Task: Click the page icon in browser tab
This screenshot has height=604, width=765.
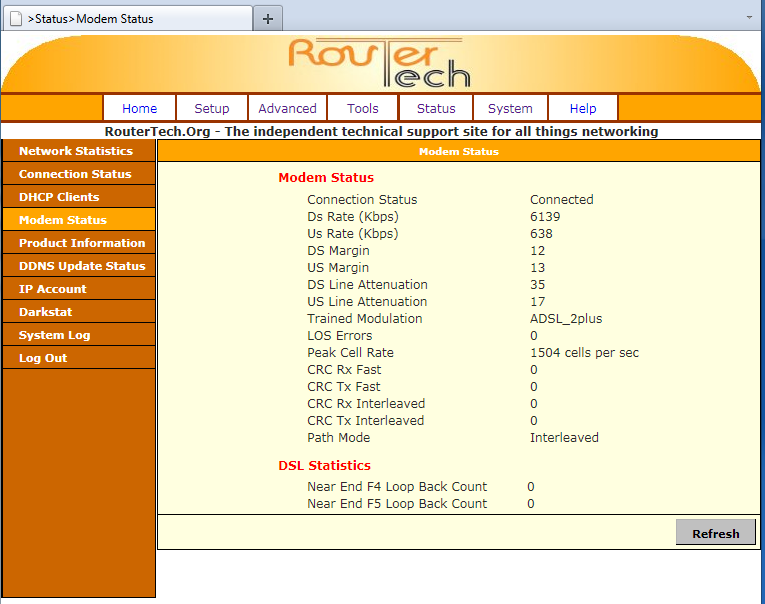Action: (16, 19)
